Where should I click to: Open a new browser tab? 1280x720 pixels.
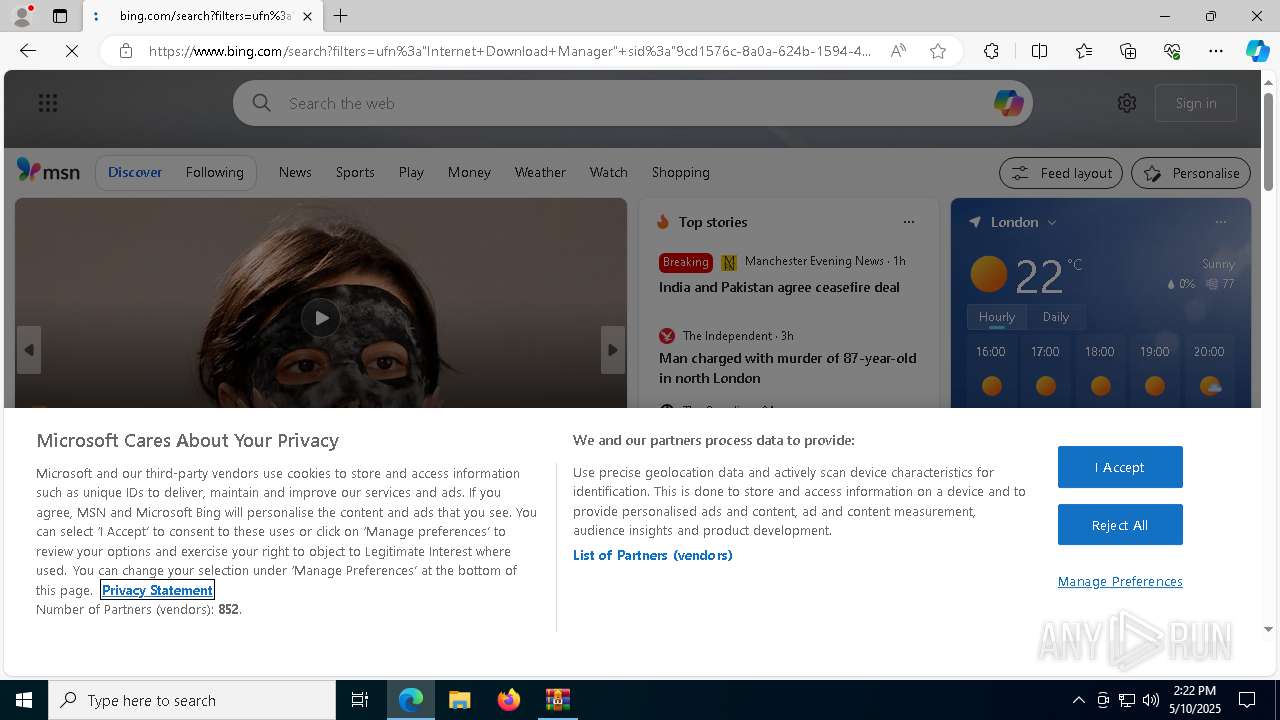point(341,16)
